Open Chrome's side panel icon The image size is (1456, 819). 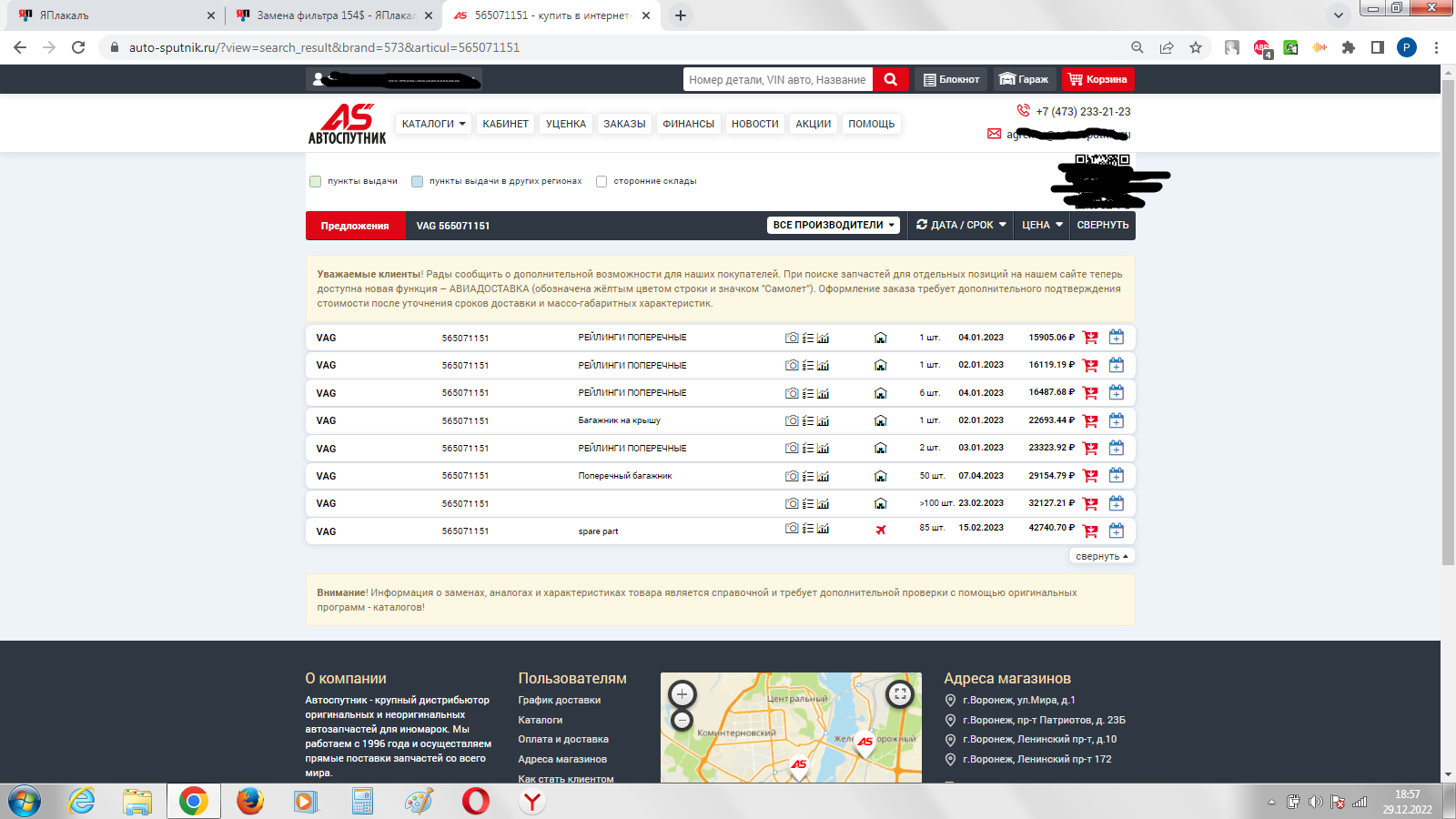[x=1378, y=47]
